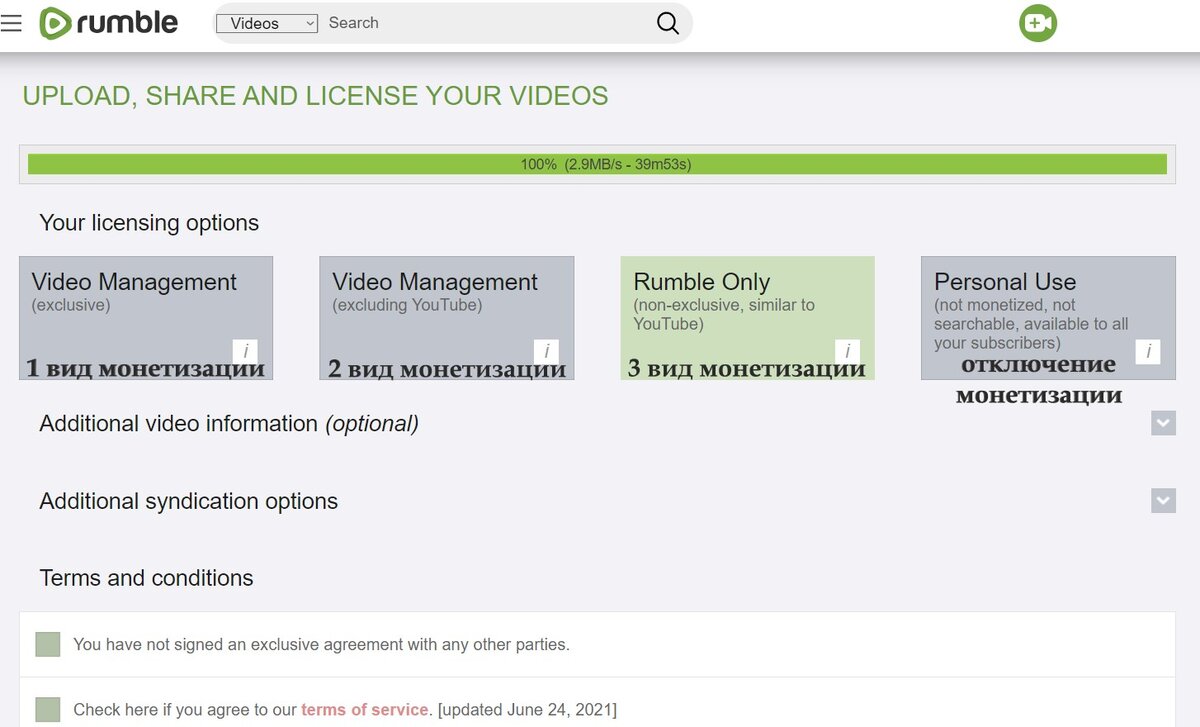The height and width of the screenshot is (727, 1200).
Task: Click the Upload, Share and License heading
Action: click(x=315, y=96)
